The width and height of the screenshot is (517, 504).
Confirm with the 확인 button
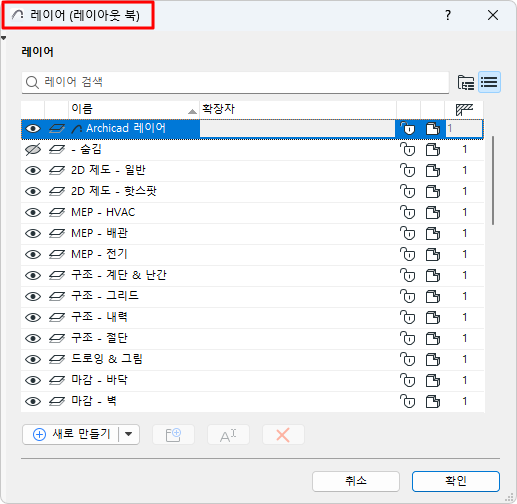(x=456, y=481)
